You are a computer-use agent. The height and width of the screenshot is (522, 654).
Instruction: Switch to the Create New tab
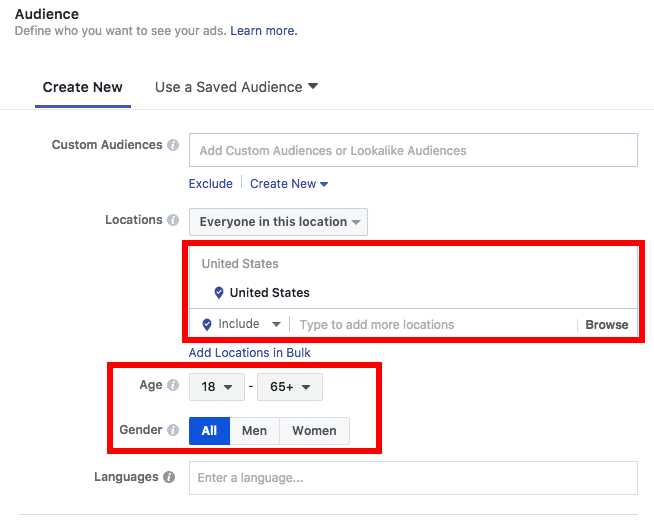[x=82, y=87]
